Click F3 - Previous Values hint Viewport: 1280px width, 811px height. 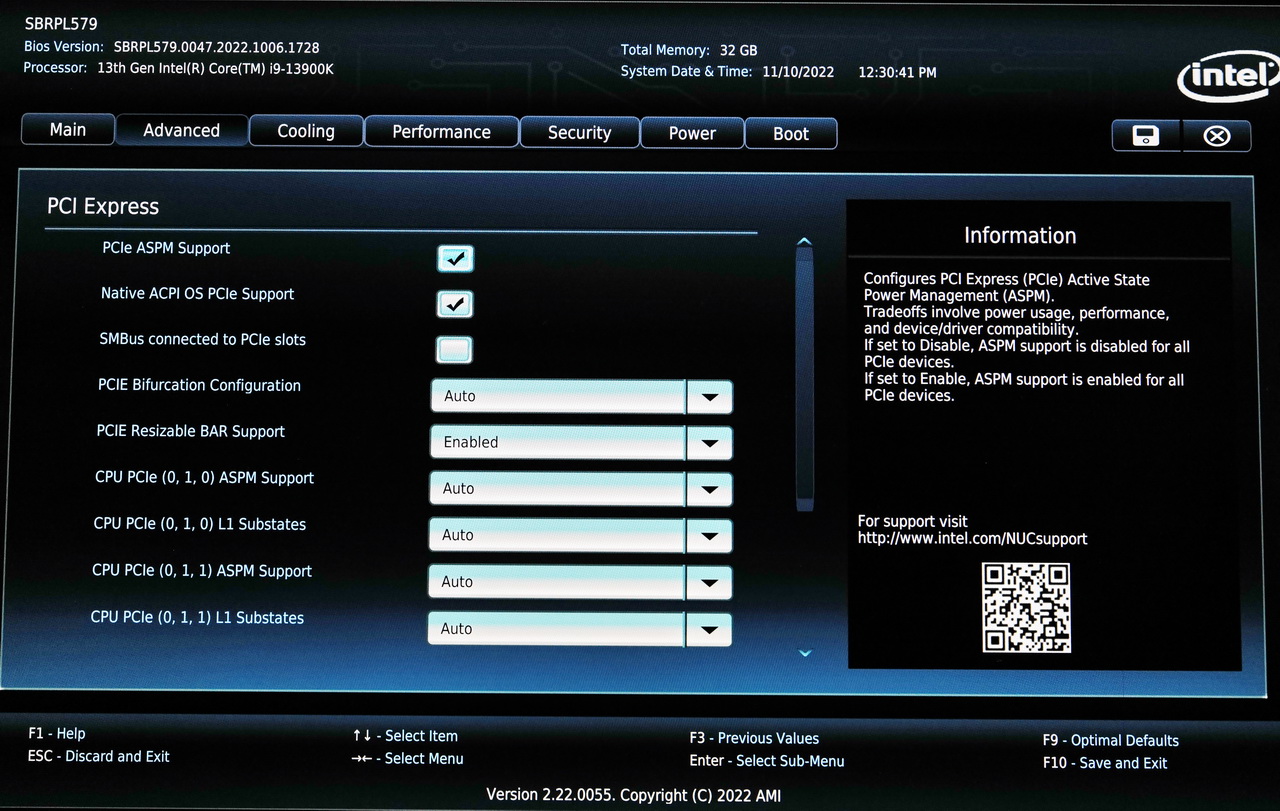(754, 739)
